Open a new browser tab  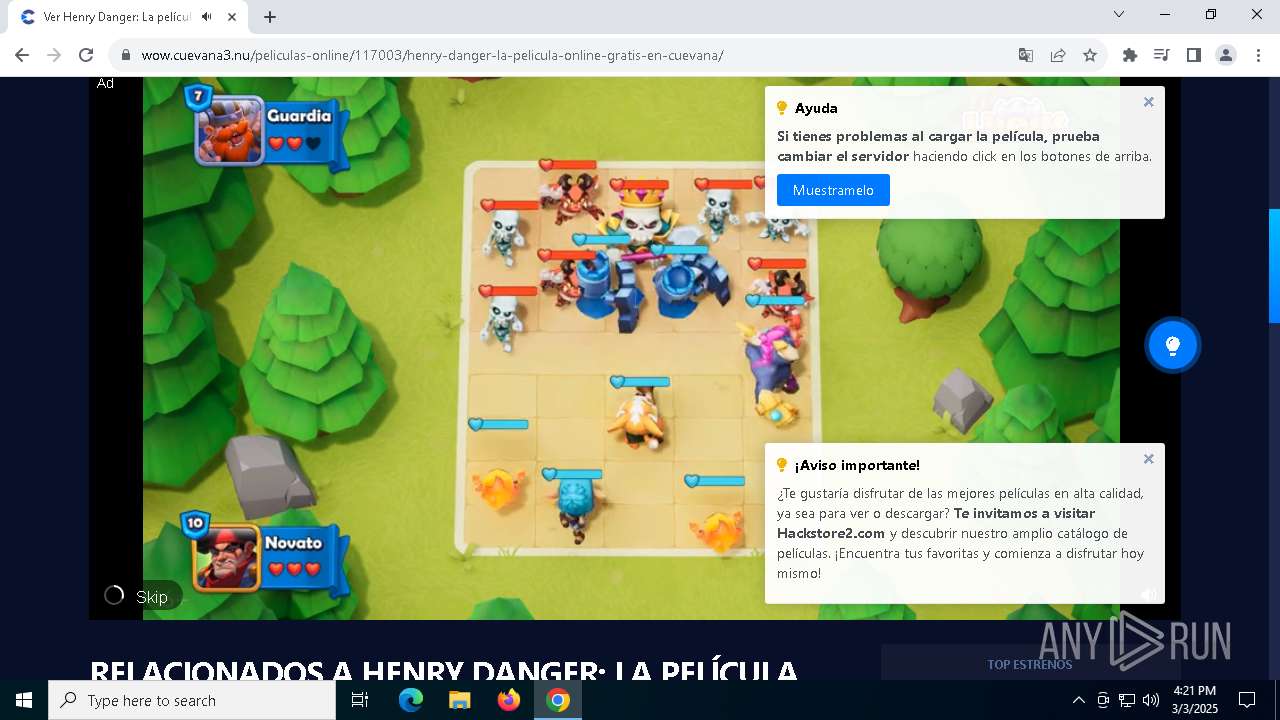pos(270,17)
